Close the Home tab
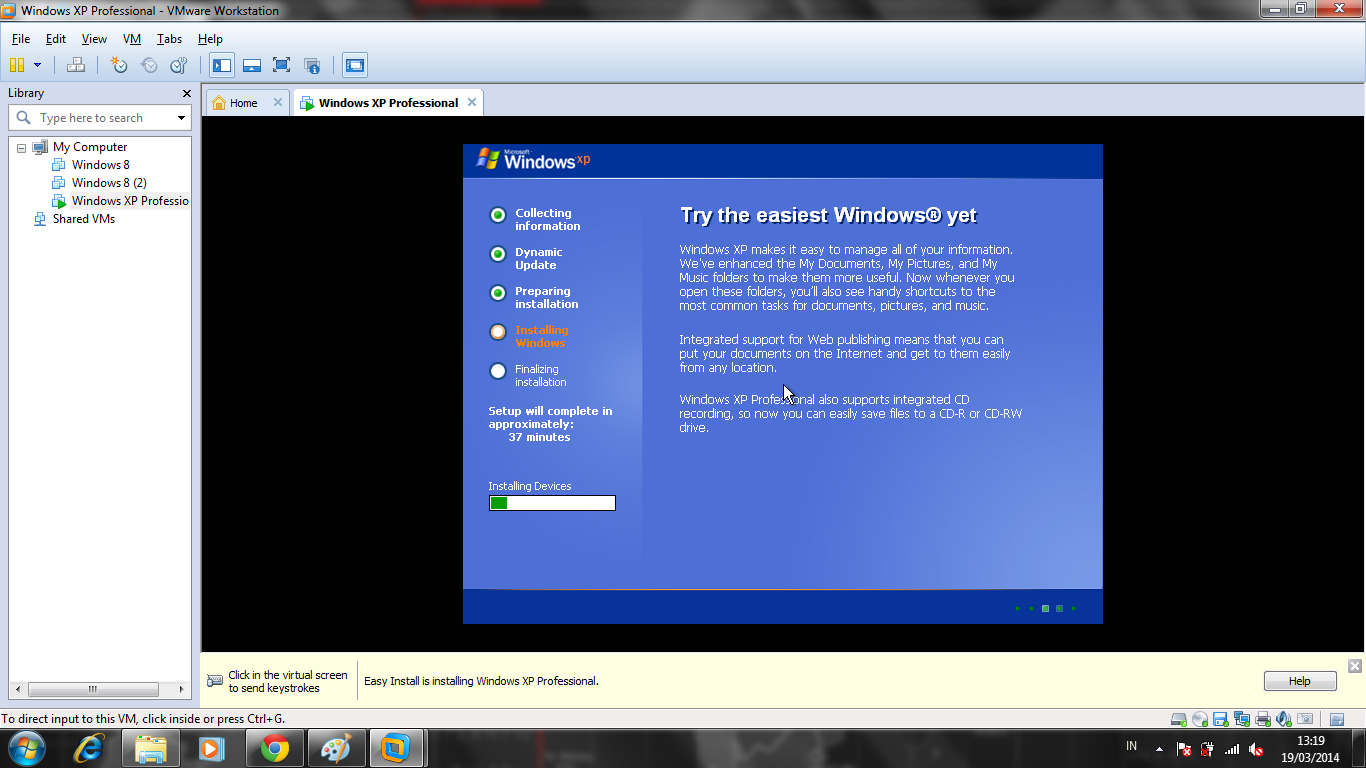The image size is (1366, 768). coord(278,102)
